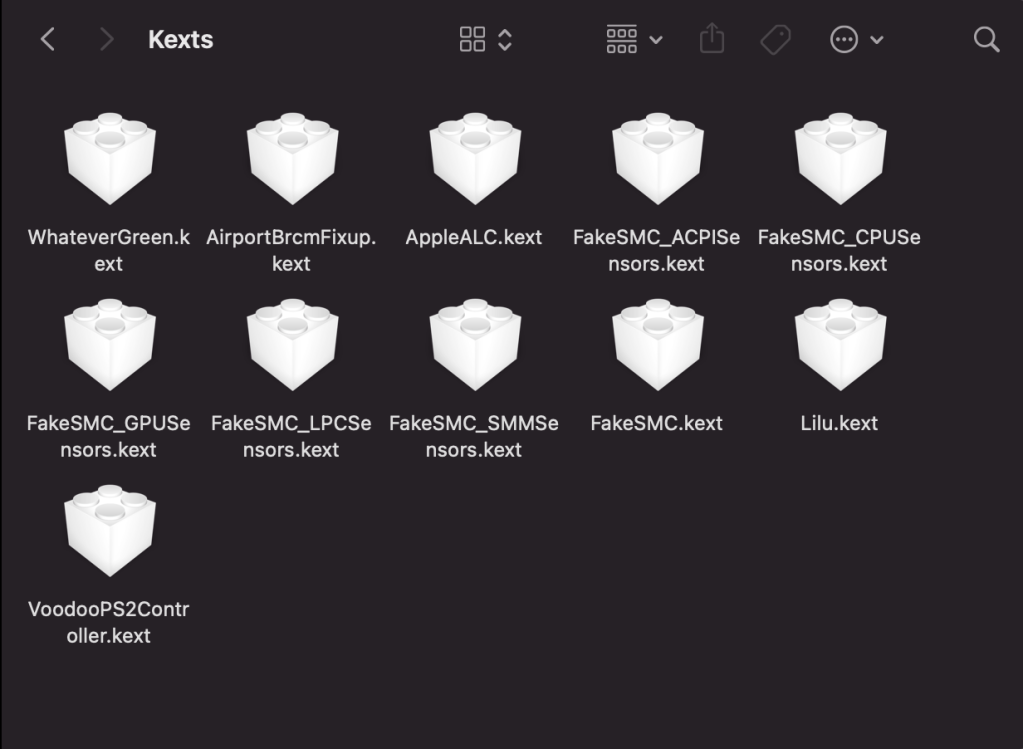Viewport: 1023px width, 749px height.
Task: Click the FakeSMC_GPUSensors.kext icon
Action: coord(109,345)
